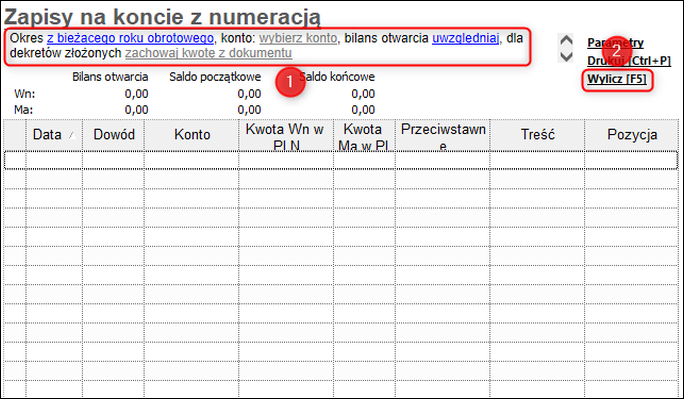Viewport: 684px width, 399px height.
Task: Open the Parametry link
Action: click(615, 43)
